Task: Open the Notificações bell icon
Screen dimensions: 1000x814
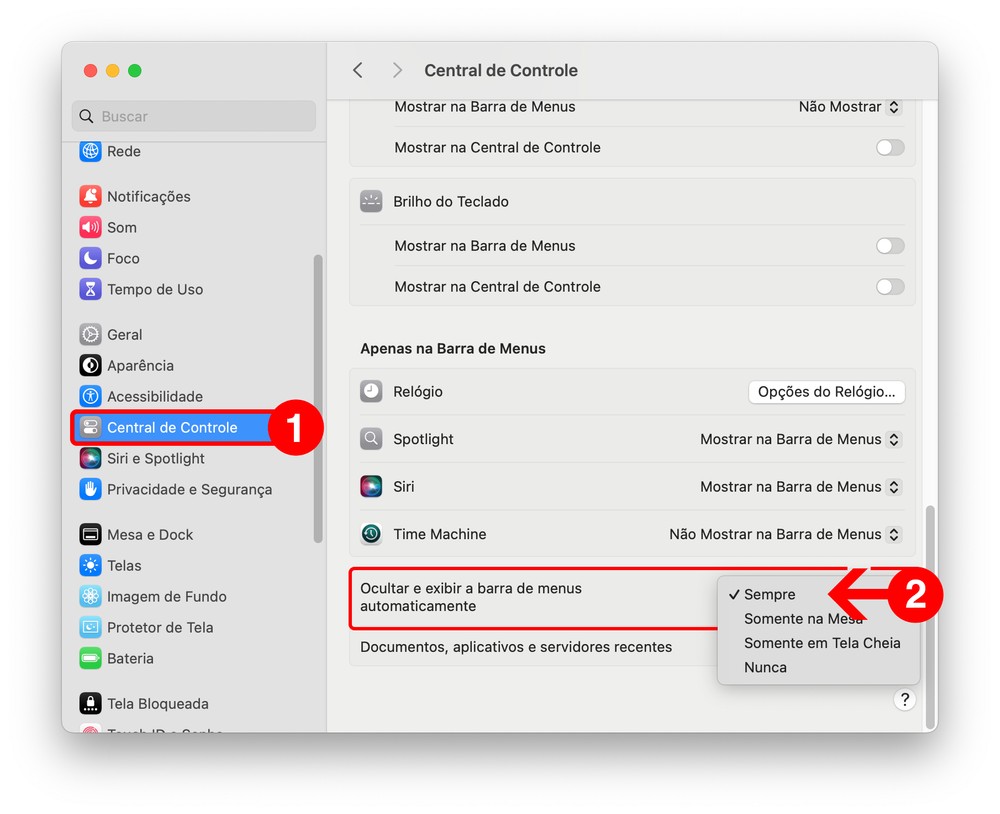Action: pos(90,196)
